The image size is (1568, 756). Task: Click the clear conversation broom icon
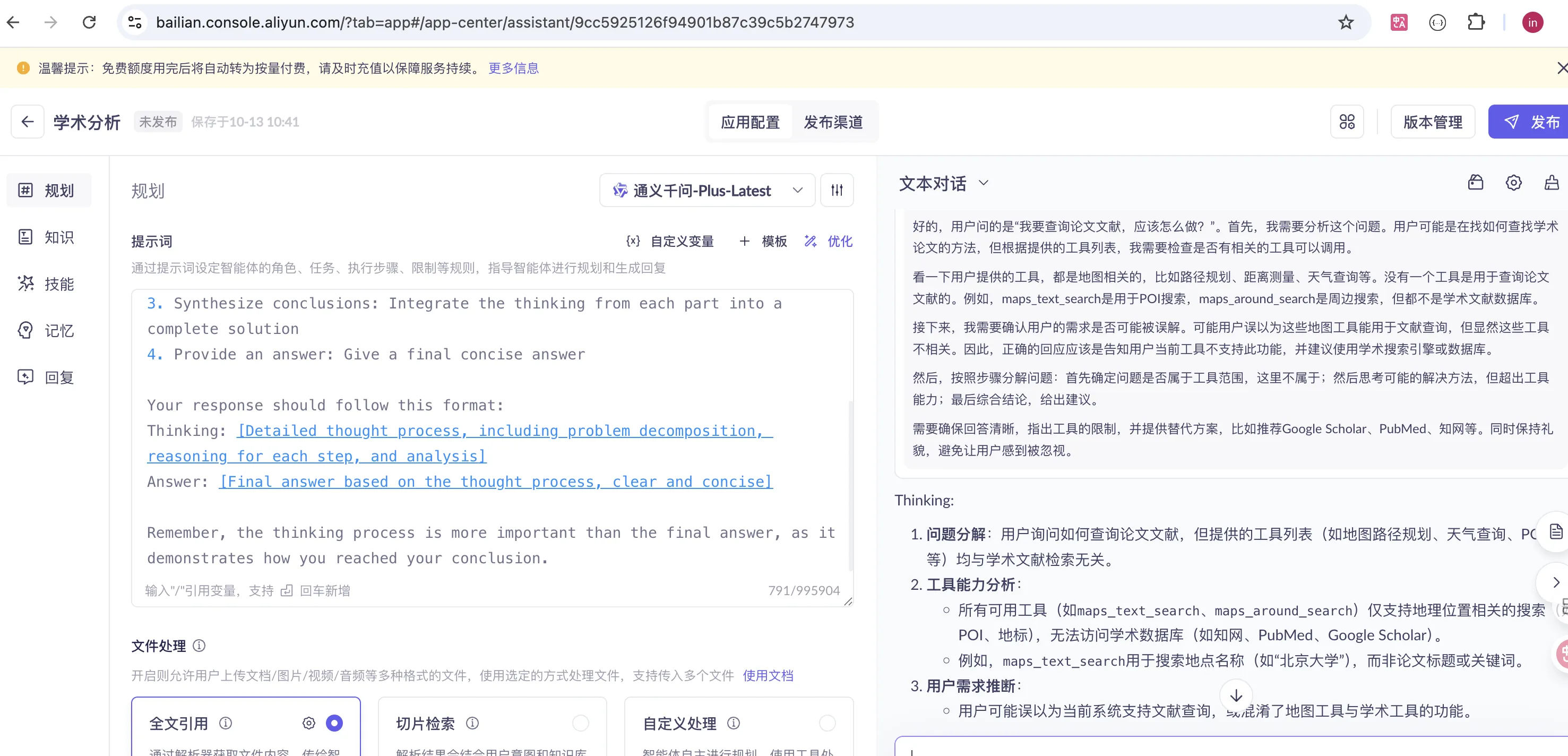point(1551,183)
